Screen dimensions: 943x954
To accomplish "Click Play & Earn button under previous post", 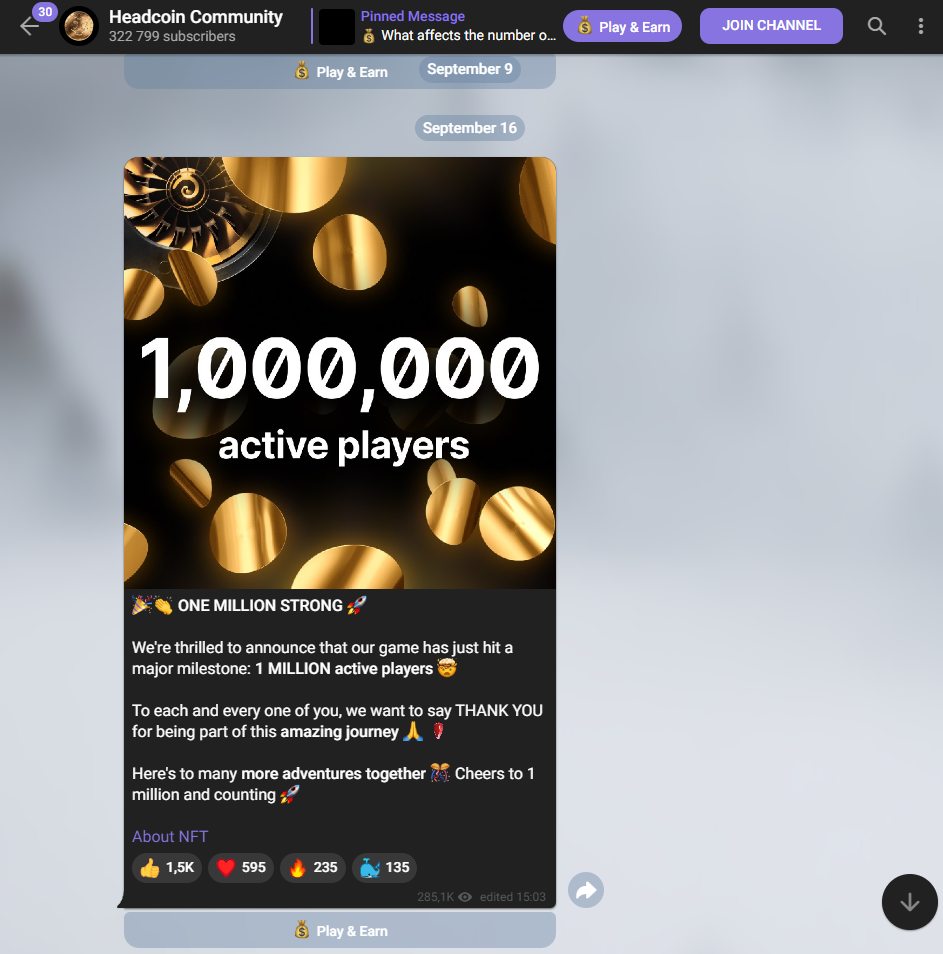I will [x=339, y=72].
